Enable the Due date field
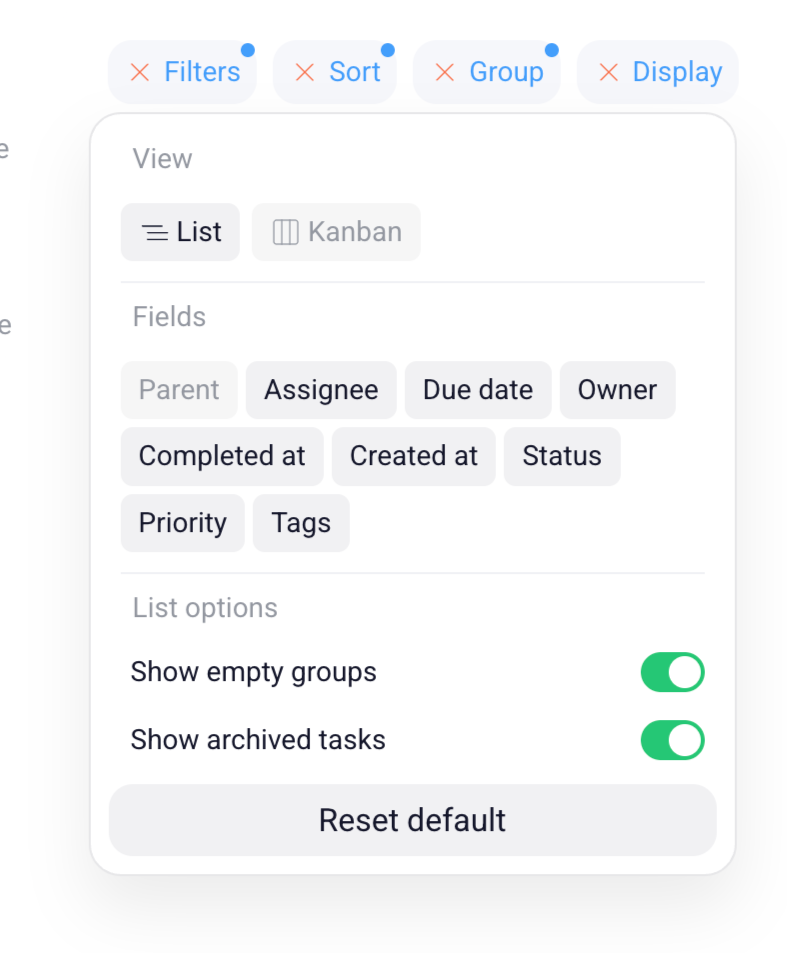787x953 pixels. [477, 390]
